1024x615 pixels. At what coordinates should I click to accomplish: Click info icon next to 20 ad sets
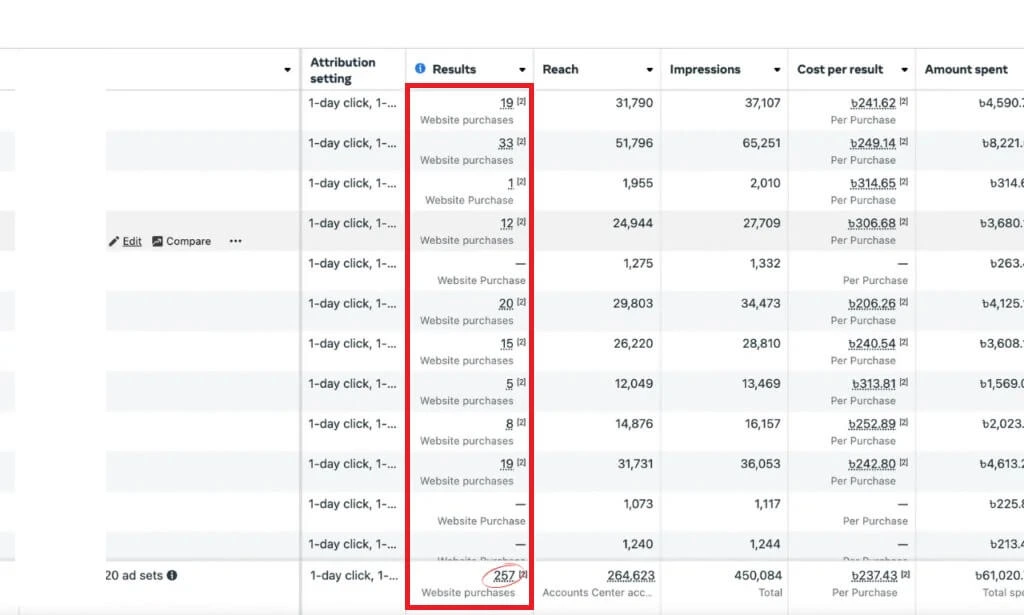pyautogui.click(x=172, y=576)
